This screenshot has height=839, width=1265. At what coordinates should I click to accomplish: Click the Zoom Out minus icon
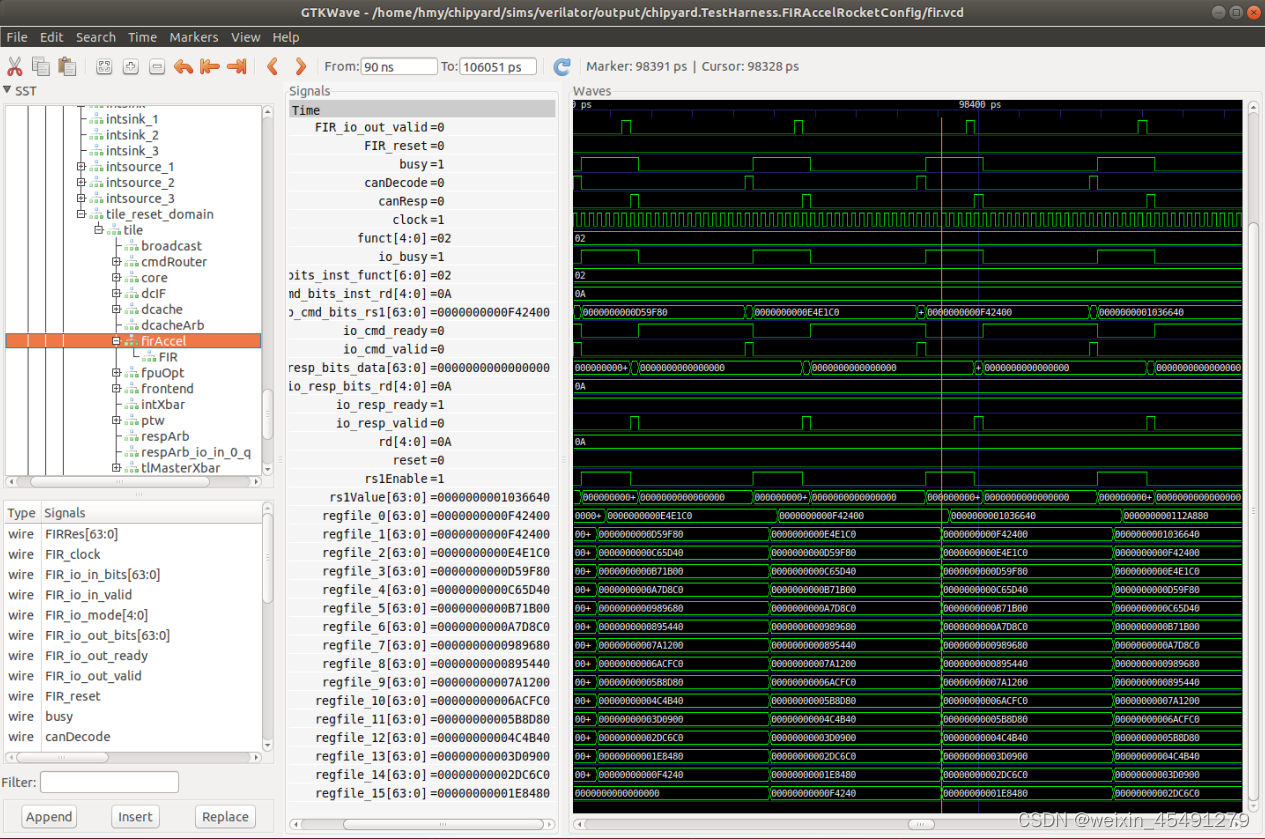[x=157, y=67]
